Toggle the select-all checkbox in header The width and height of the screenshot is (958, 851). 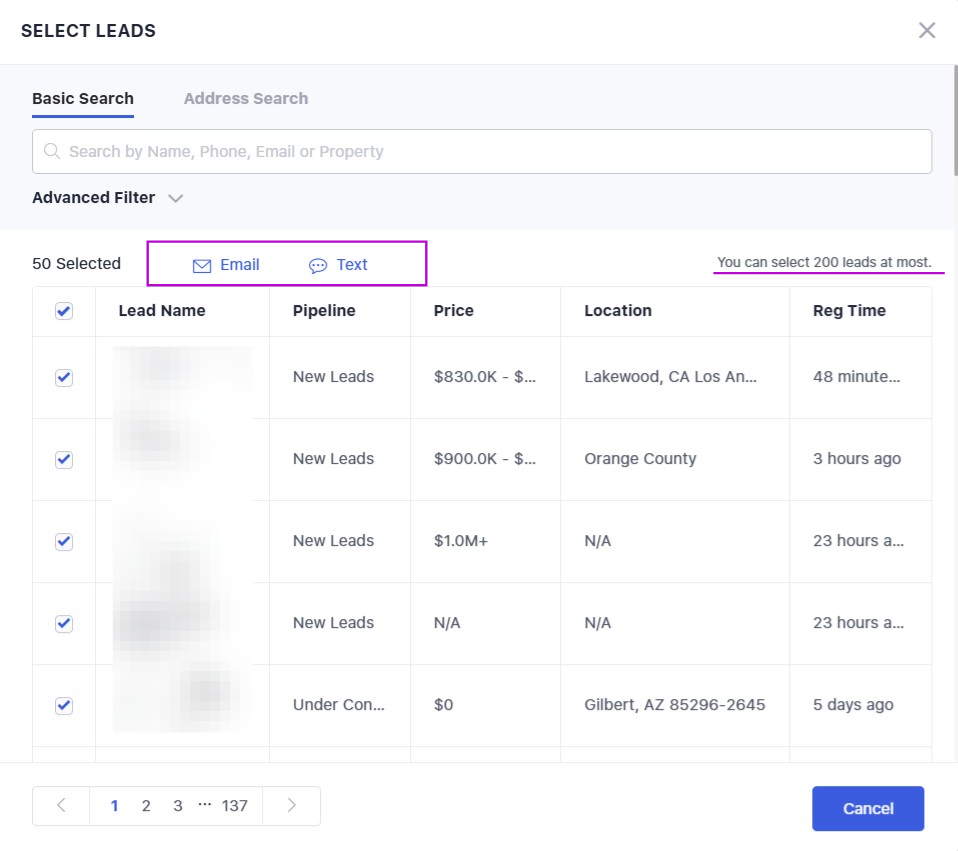coord(64,311)
